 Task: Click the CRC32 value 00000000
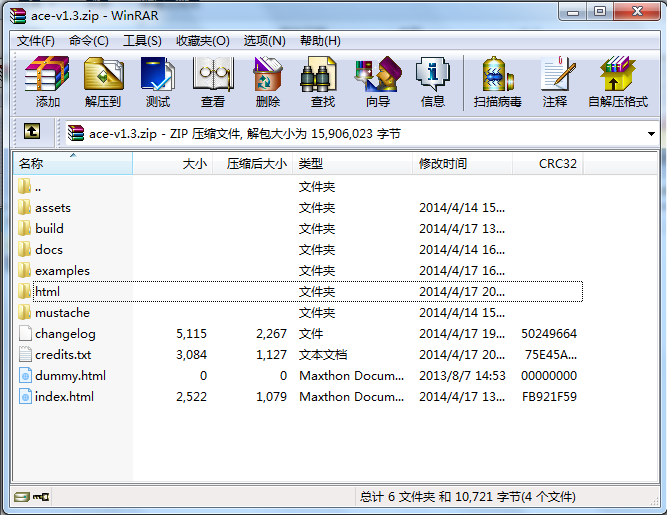coord(549,376)
